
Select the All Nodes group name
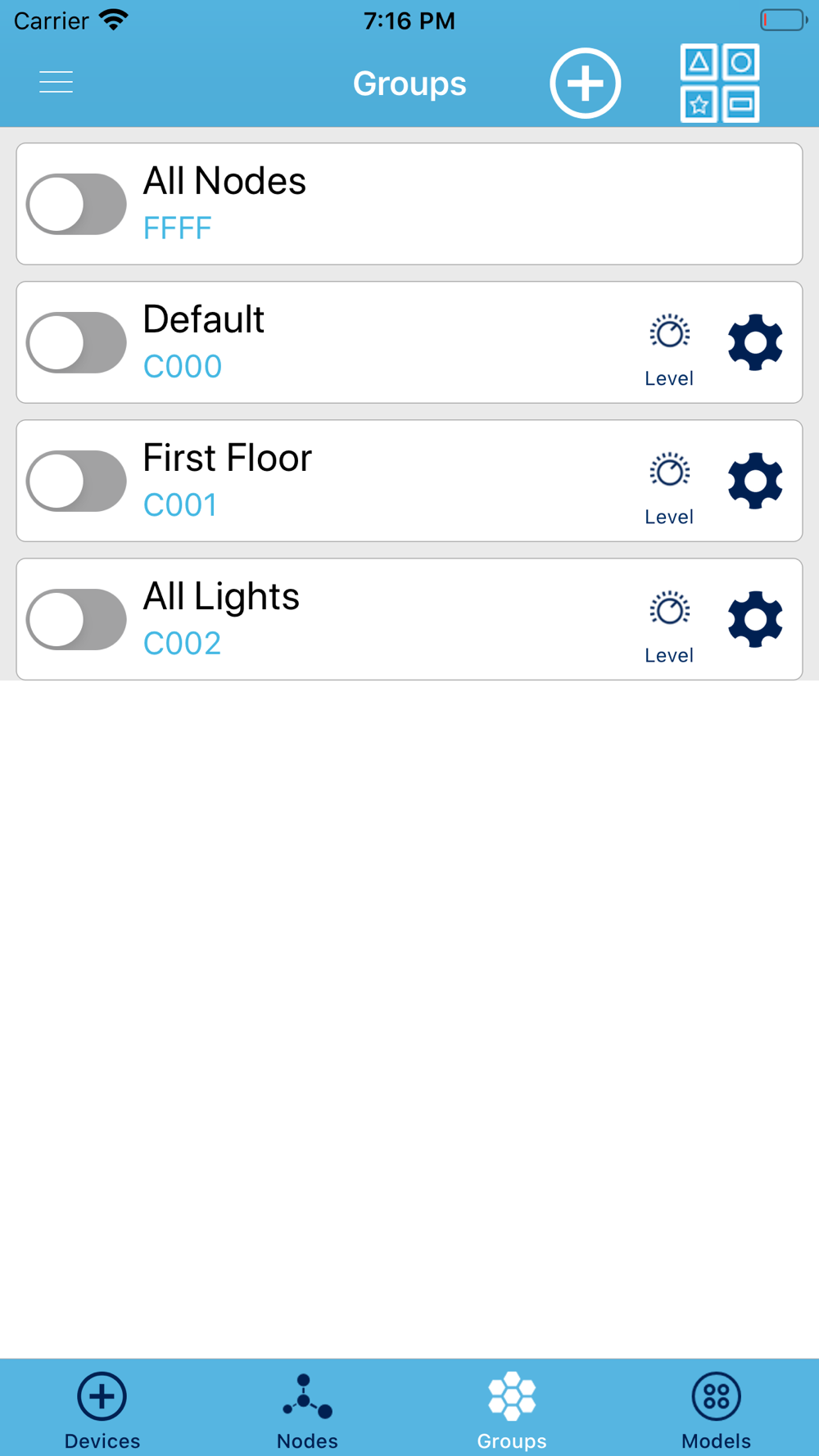(x=224, y=181)
